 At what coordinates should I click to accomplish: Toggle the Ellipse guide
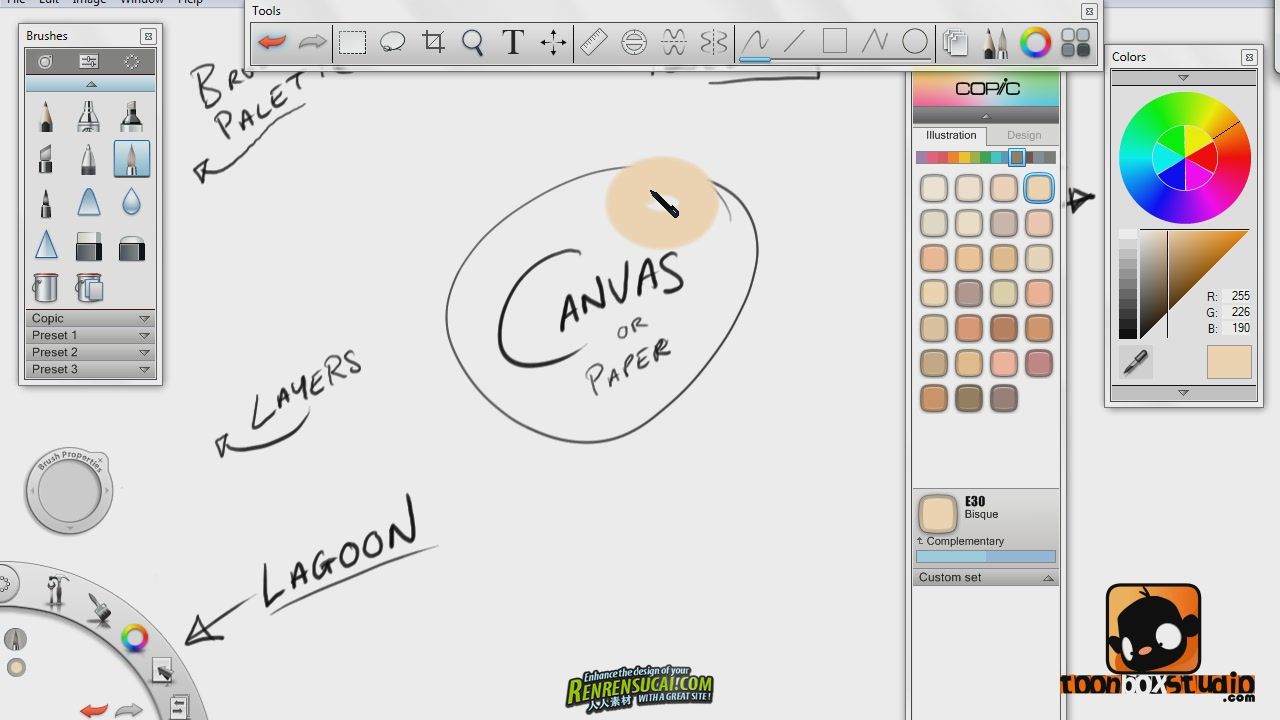(634, 42)
